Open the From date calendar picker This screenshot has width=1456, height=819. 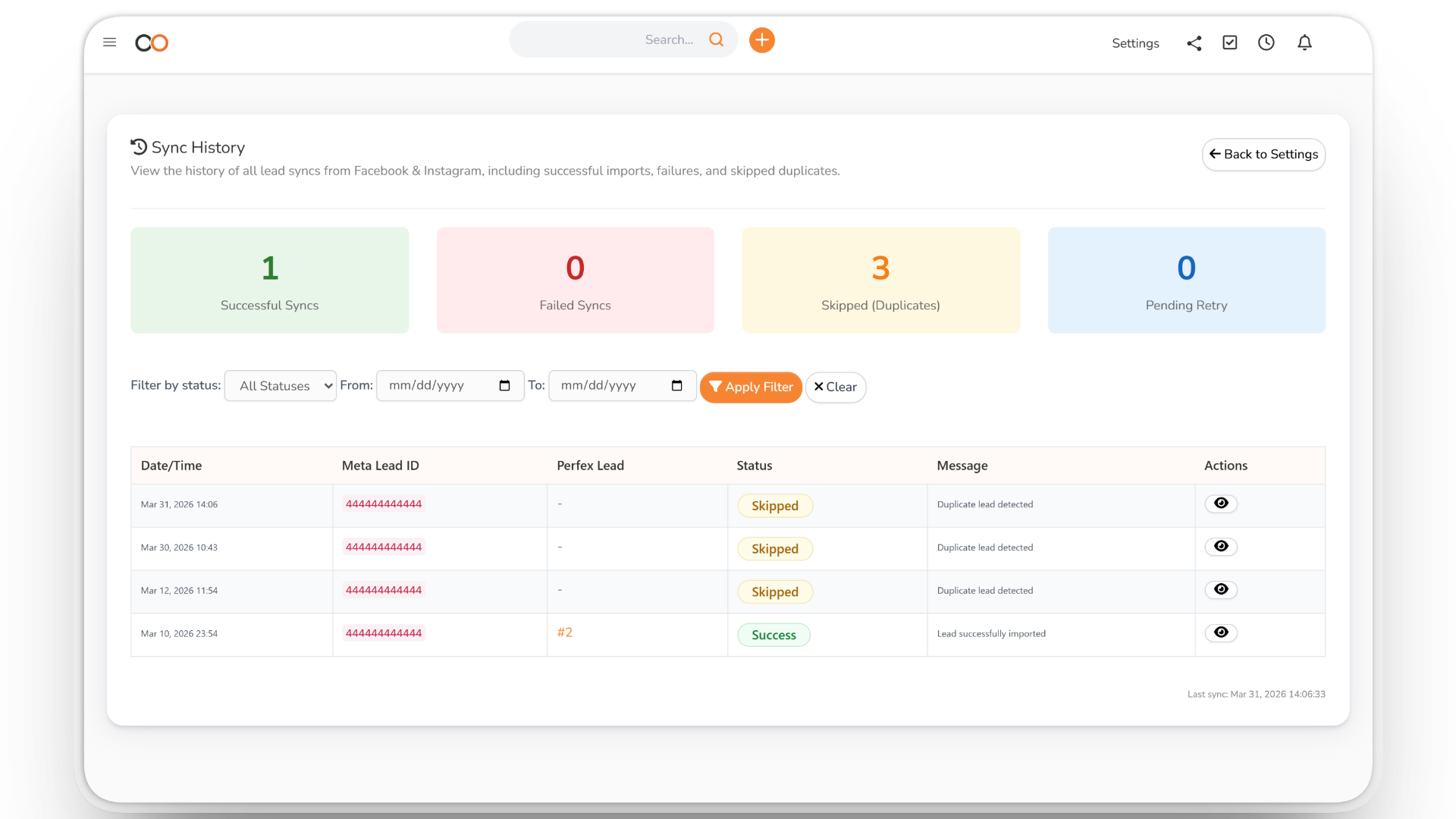pos(504,385)
